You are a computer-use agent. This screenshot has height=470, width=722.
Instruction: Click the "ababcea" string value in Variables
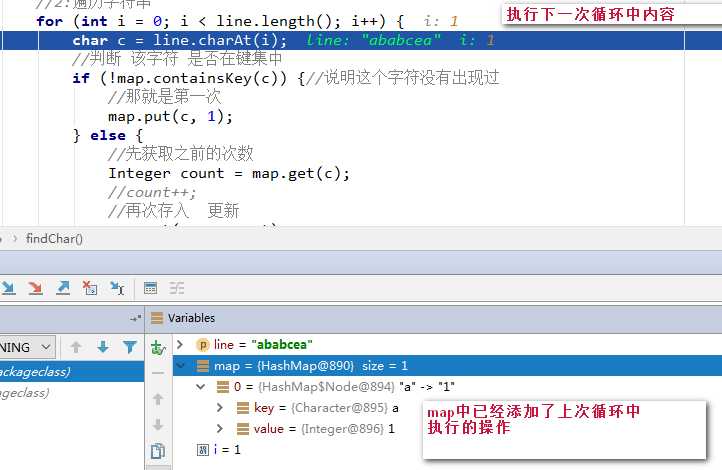click(282, 345)
